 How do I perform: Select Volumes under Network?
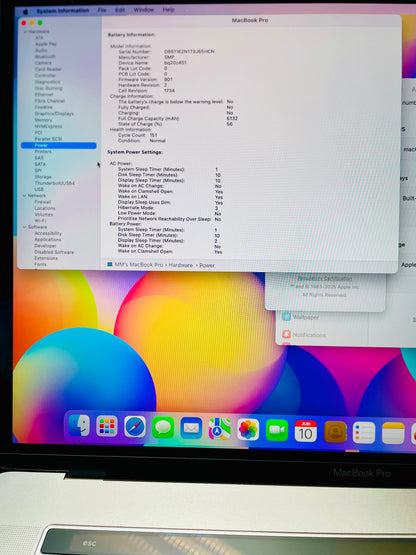tap(44, 214)
